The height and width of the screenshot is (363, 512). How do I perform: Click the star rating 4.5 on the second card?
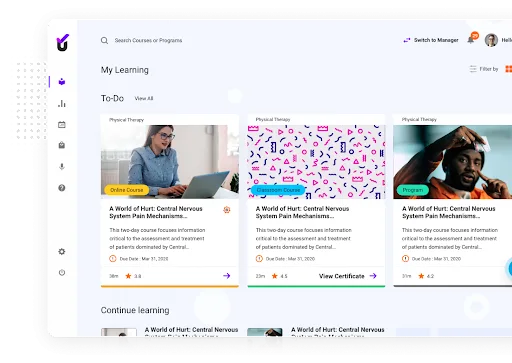click(x=279, y=276)
